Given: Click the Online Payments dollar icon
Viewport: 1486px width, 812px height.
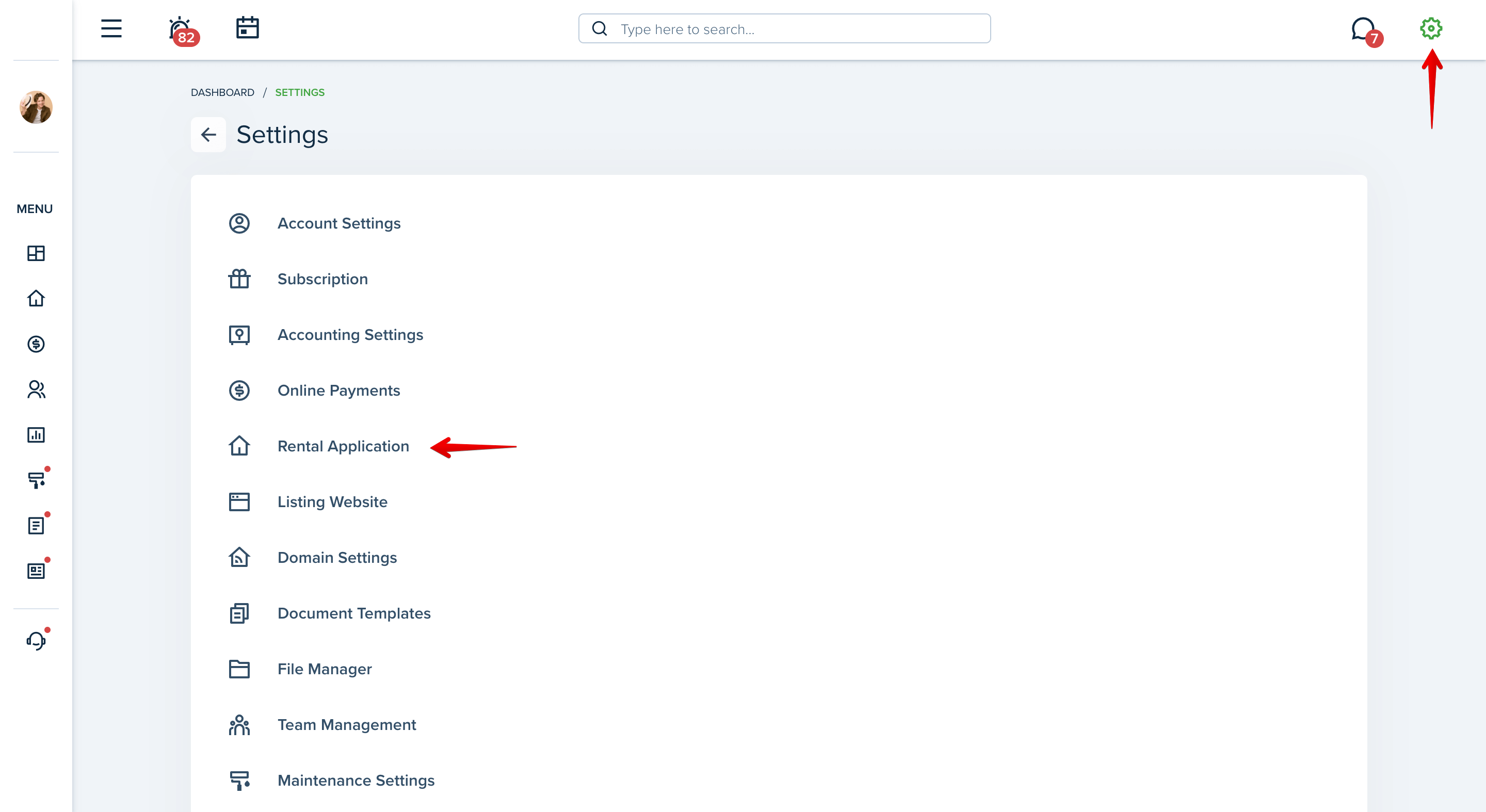Looking at the screenshot, I should pyautogui.click(x=239, y=391).
